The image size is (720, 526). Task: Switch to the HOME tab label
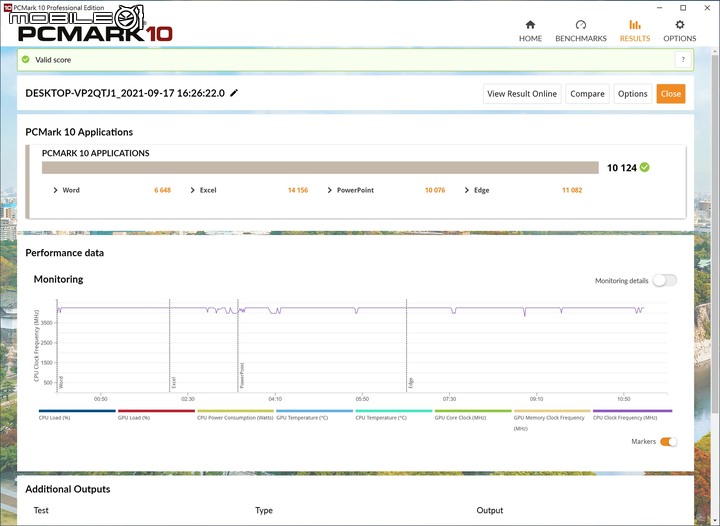pyautogui.click(x=530, y=39)
